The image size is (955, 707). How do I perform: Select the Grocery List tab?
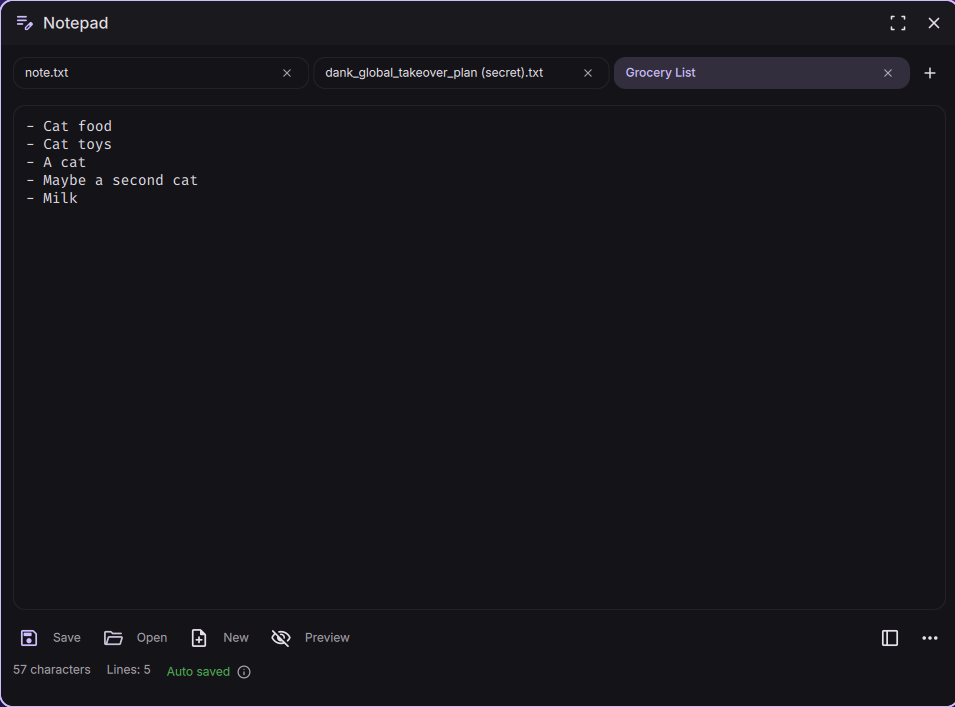tap(761, 73)
